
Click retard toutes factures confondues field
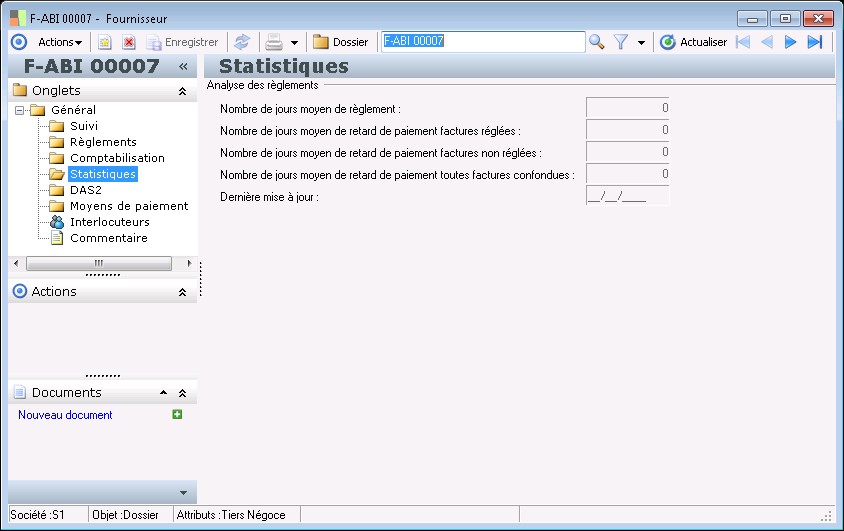click(628, 174)
